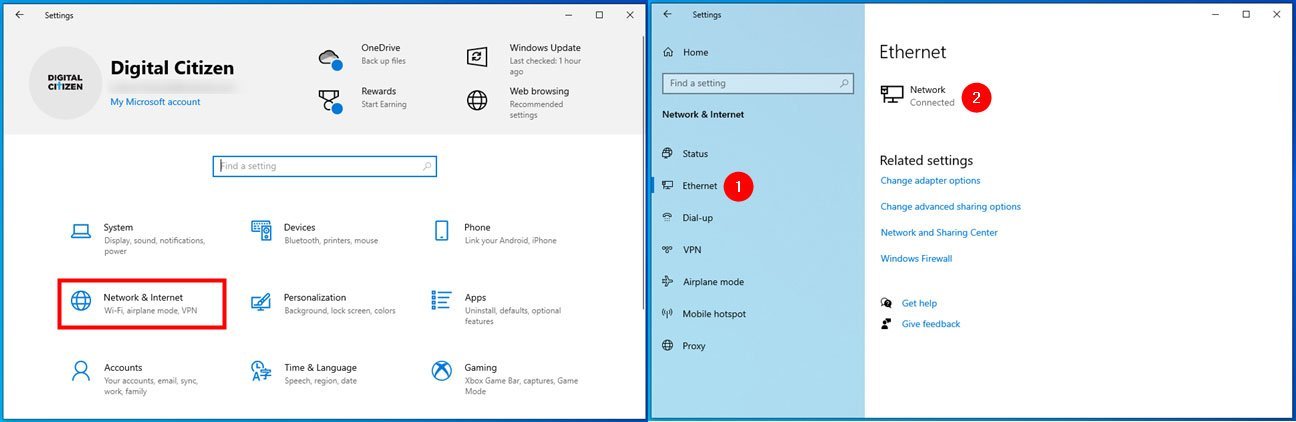
Task: Select the Mobile hotspot icon
Action: coord(668,314)
